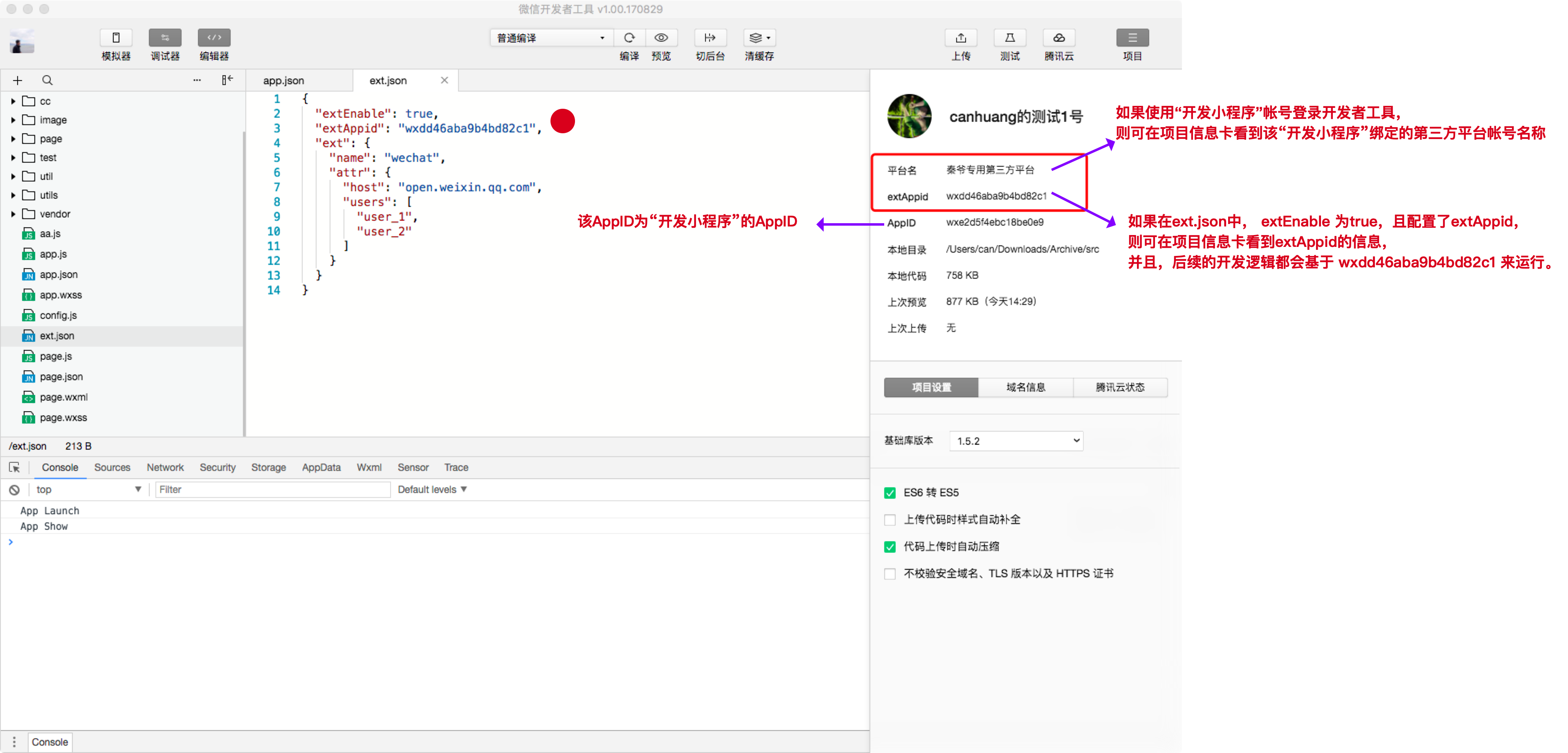Click the inspect element cursor icon
Image resolution: width=1568 pixels, height=753 pixels.
[15, 467]
